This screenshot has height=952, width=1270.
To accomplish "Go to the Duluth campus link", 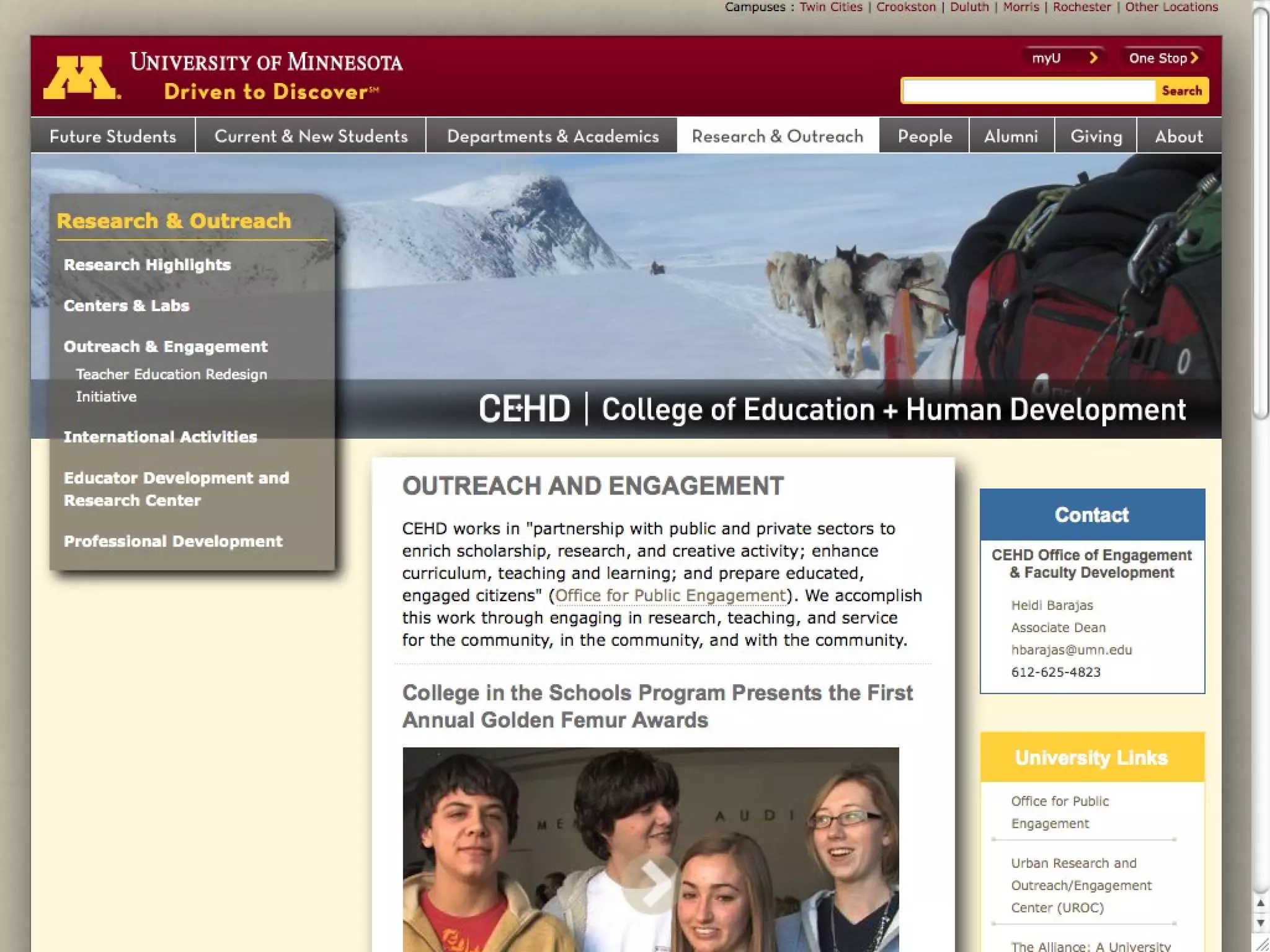I will (969, 7).
